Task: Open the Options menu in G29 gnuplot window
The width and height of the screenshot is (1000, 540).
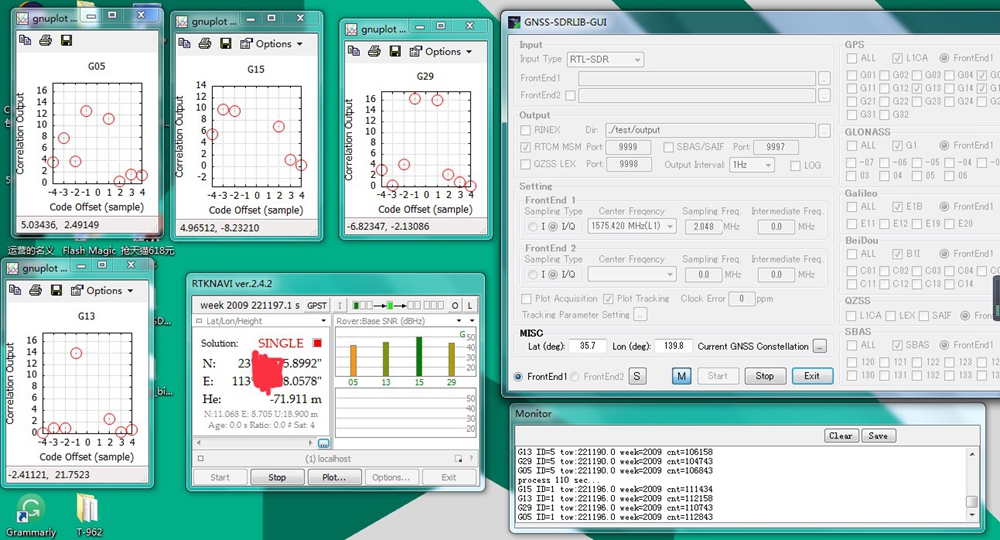Action: 441,51
